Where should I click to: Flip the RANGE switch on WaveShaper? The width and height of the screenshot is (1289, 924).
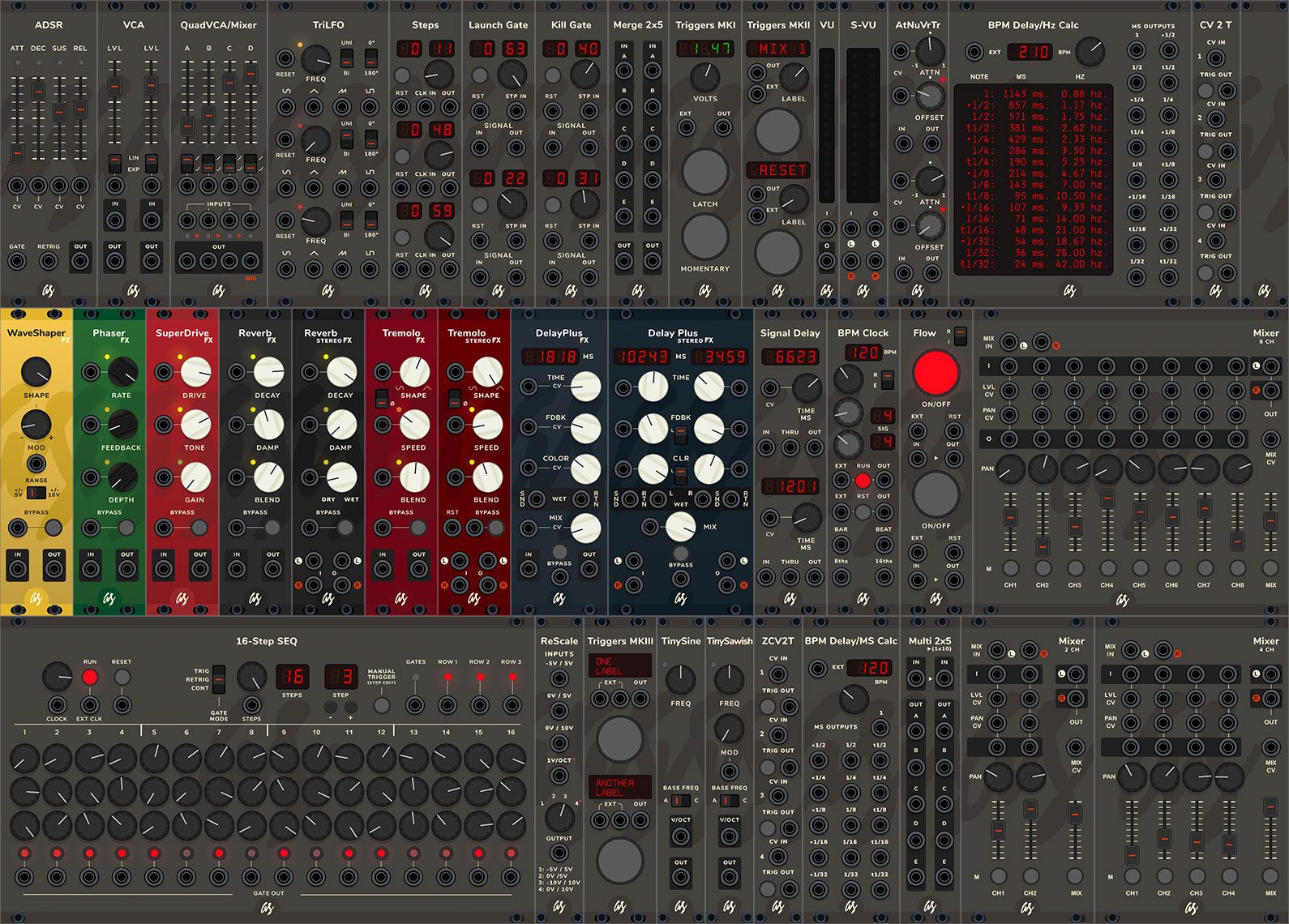36,493
